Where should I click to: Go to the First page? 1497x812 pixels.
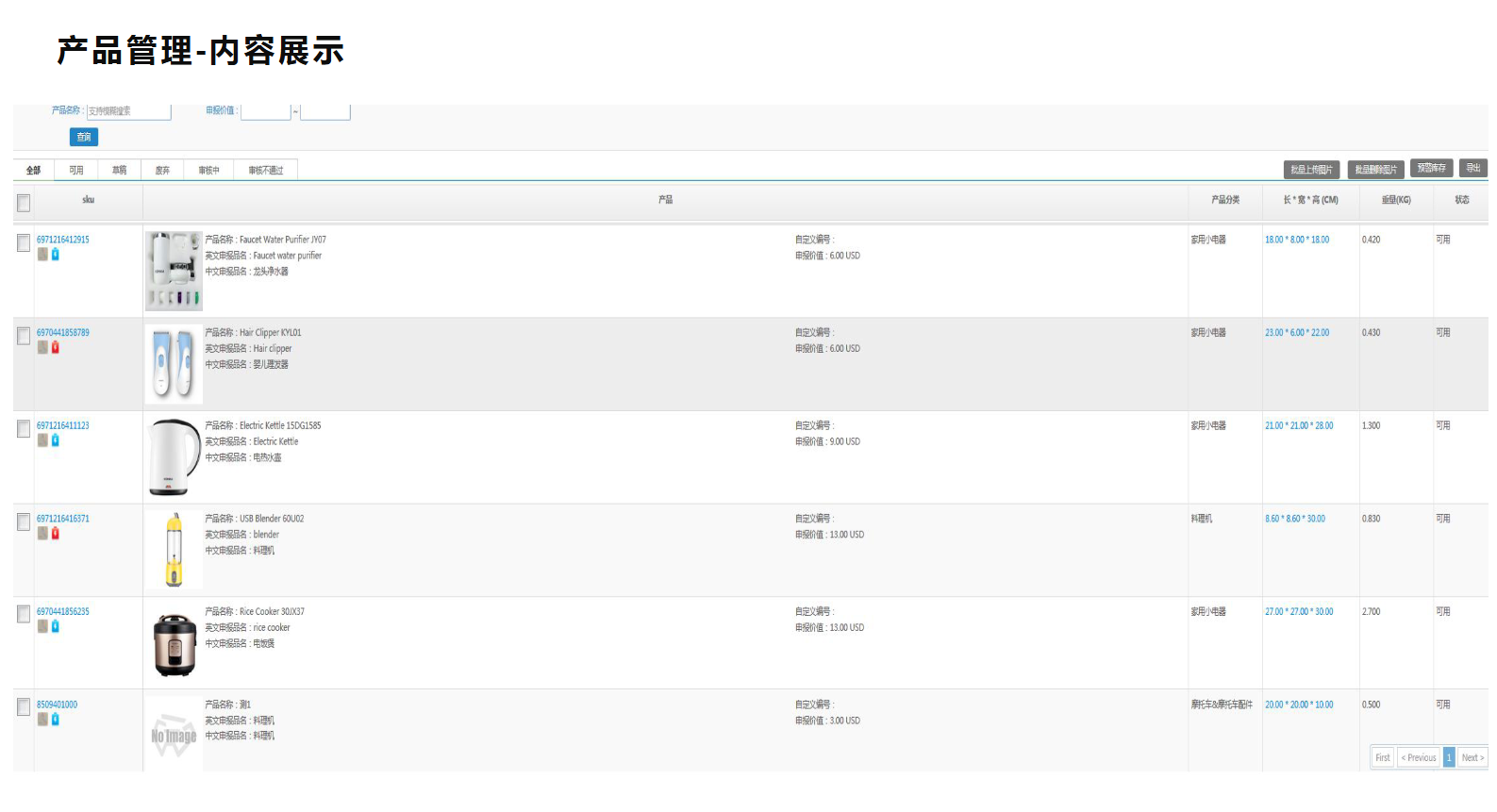pos(1383,757)
